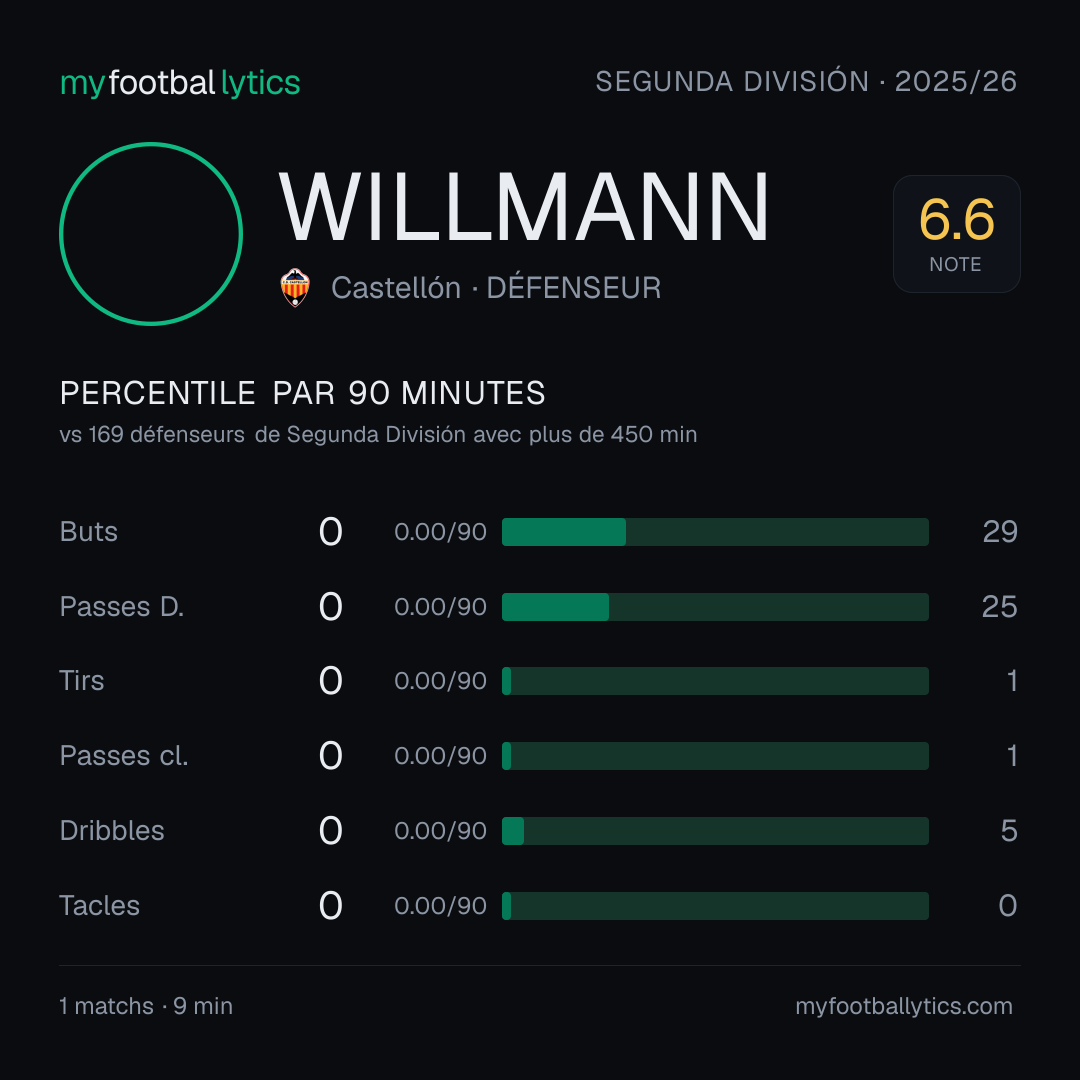The height and width of the screenshot is (1080, 1080).
Task: Select the 6.6 NOTE rating badge
Action: [957, 234]
